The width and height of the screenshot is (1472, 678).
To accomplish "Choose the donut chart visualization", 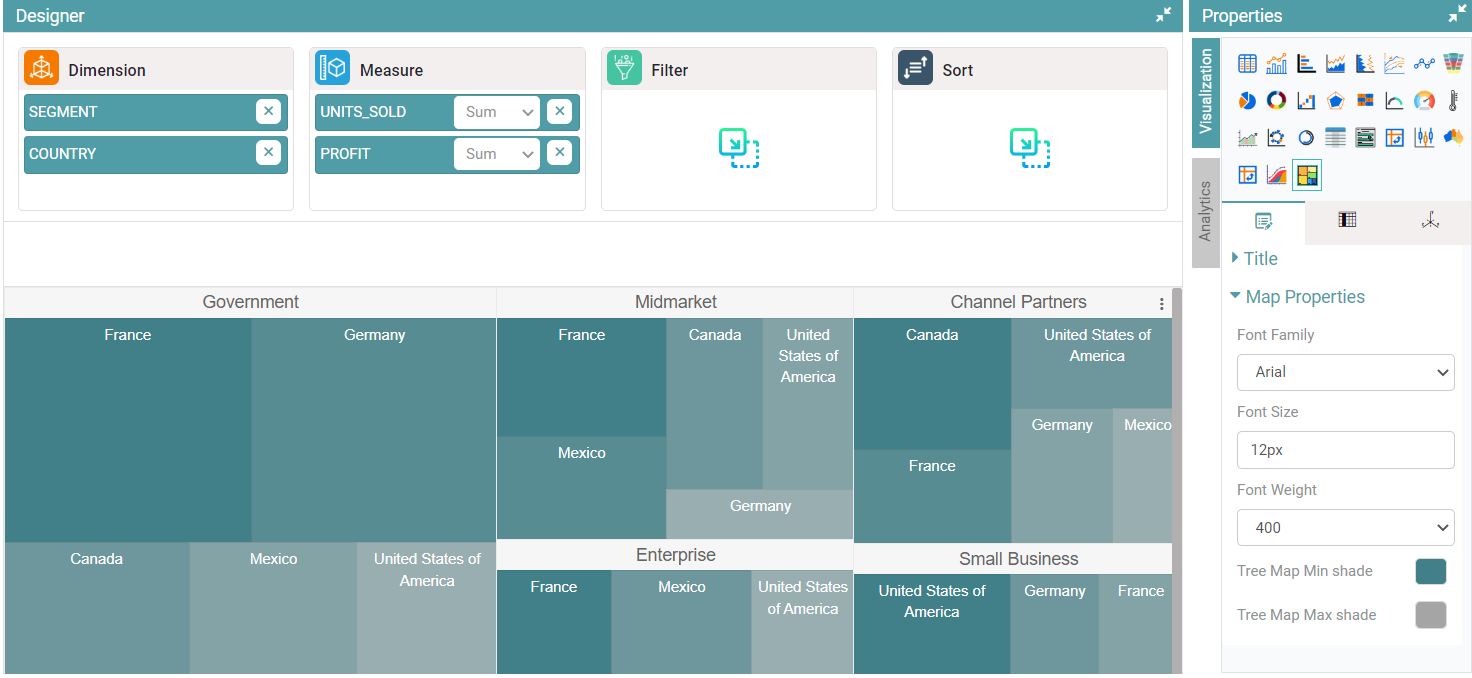I will [x=1277, y=101].
